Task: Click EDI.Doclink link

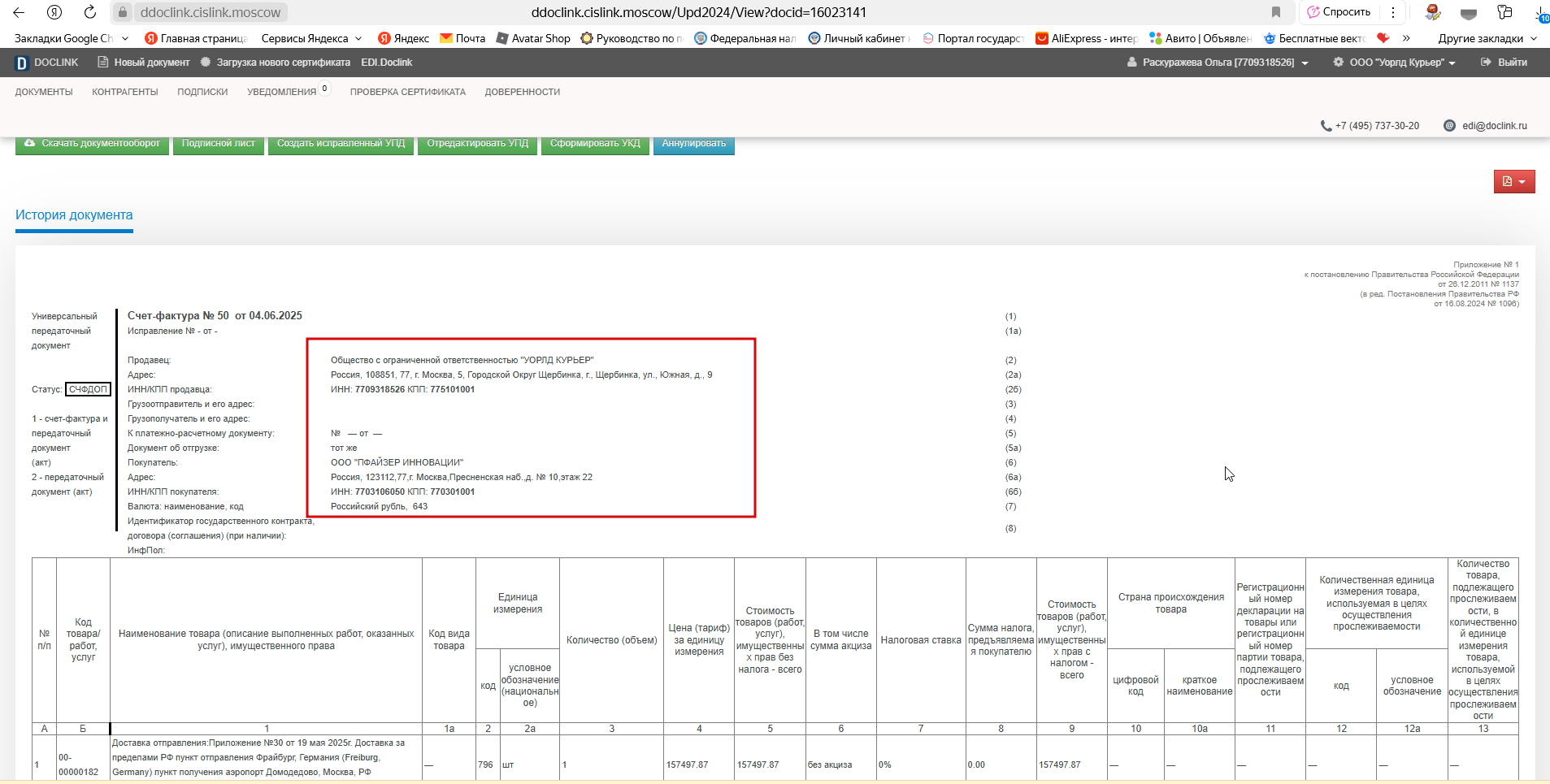Action: tap(387, 63)
